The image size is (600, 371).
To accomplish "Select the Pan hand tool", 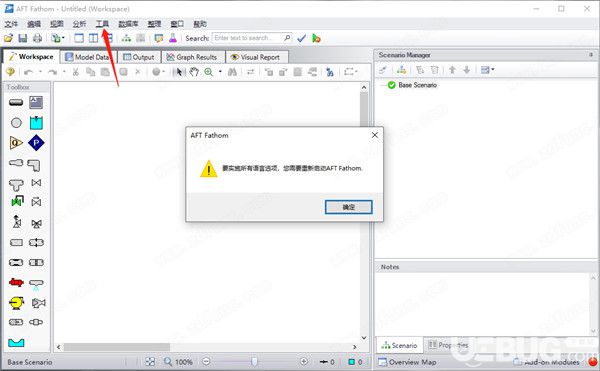I will (x=194, y=72).
